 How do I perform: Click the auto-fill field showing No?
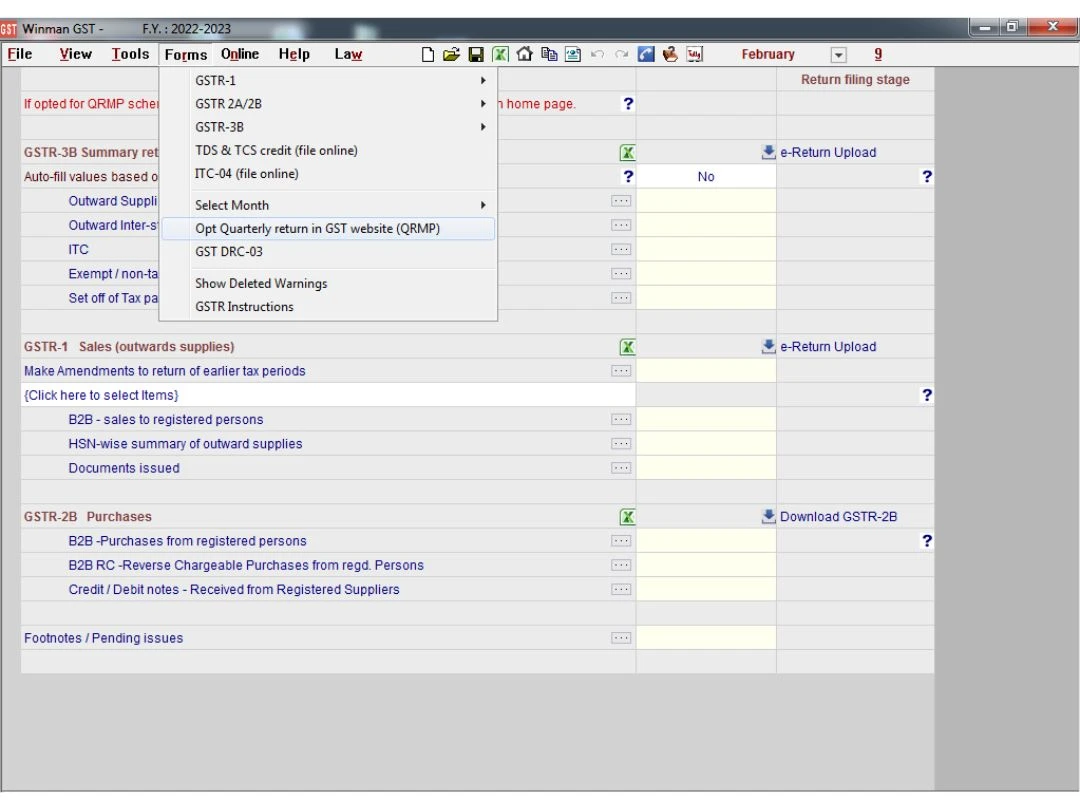tap(706, 177)
